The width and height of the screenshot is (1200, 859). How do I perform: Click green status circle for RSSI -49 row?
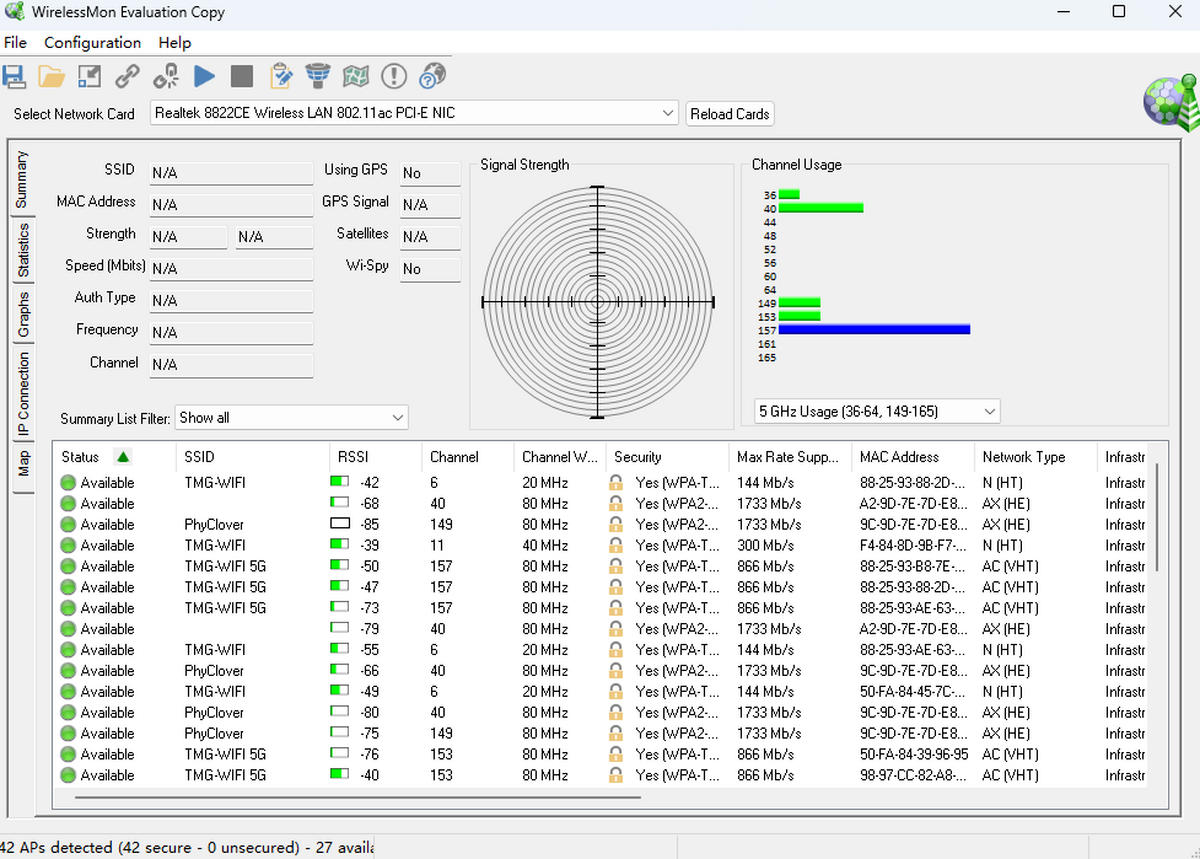tap(68, 692)
